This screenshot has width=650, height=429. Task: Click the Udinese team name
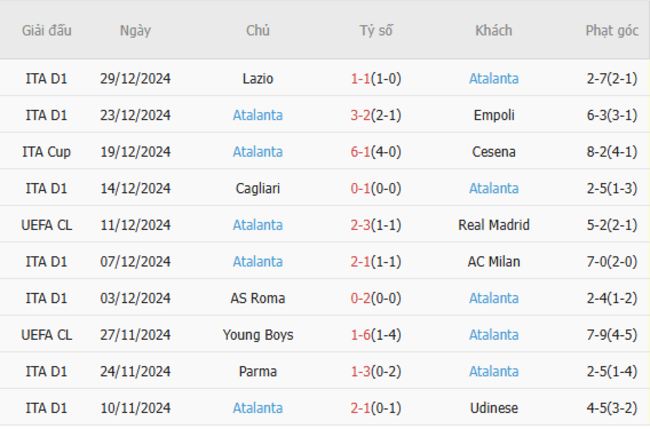coord(493,408)
